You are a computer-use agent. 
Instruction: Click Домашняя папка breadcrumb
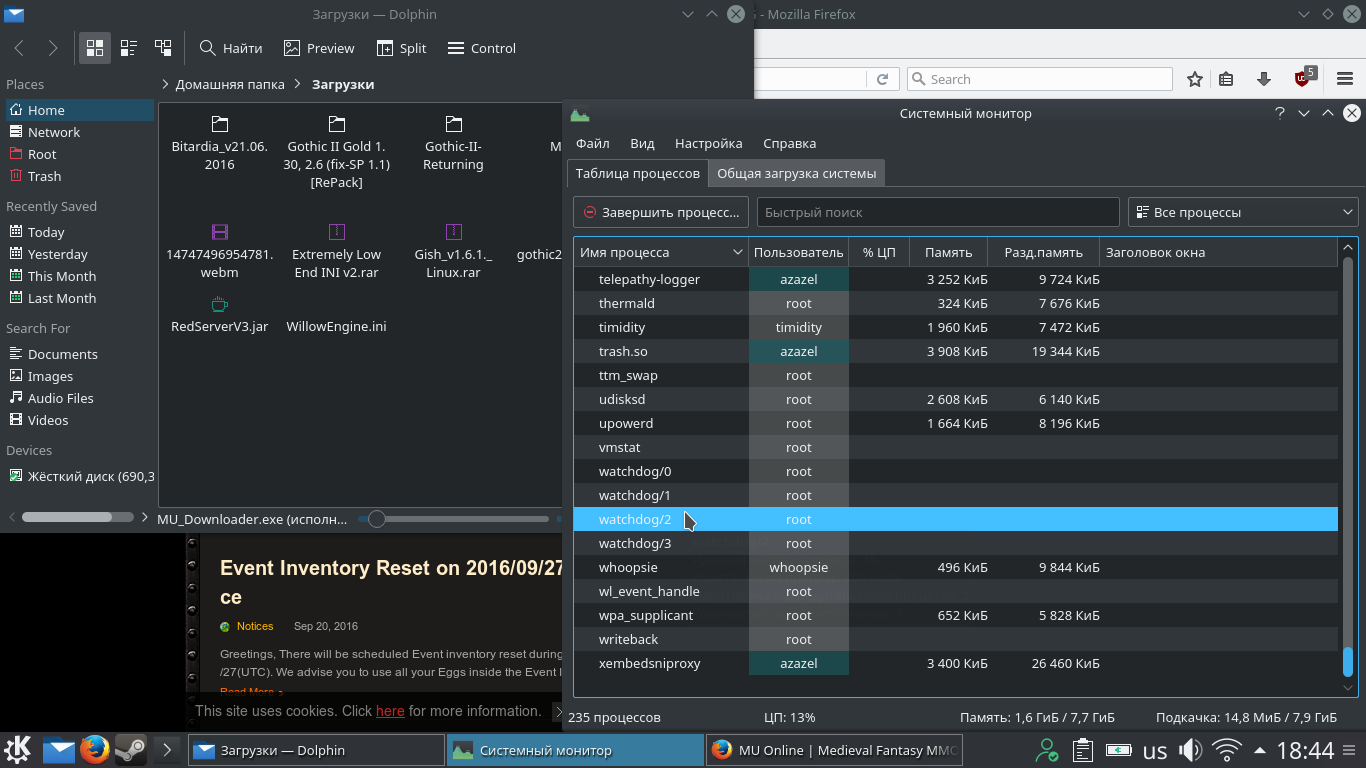(x=230, y=84)
